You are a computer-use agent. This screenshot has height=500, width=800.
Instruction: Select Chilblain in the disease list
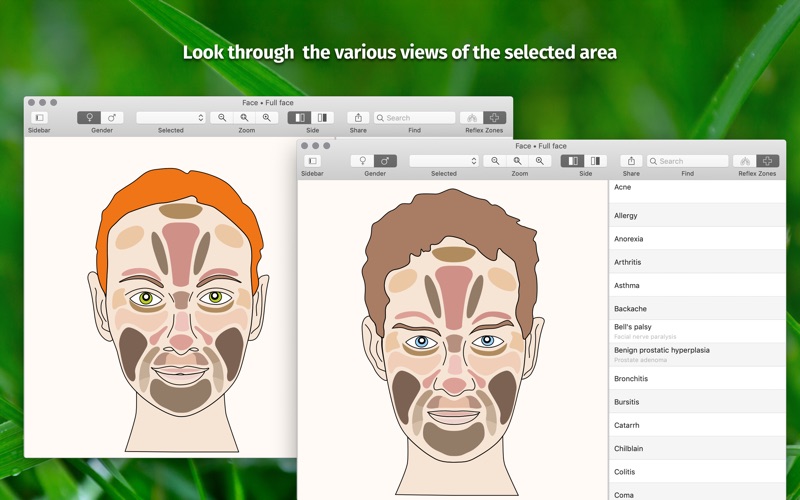(x=697, y=448)
